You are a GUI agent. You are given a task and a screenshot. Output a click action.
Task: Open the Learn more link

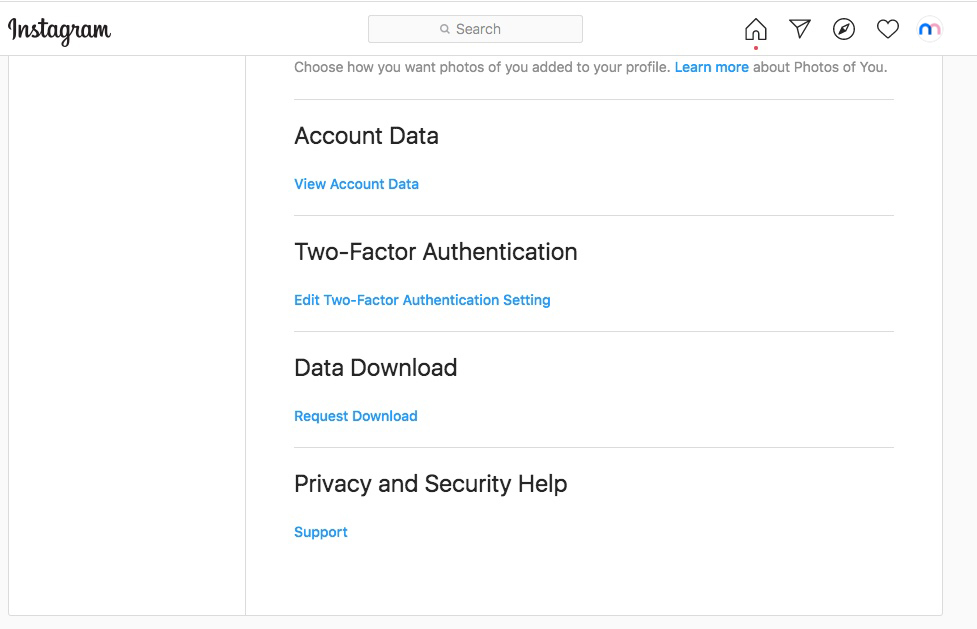pos(712,67)
